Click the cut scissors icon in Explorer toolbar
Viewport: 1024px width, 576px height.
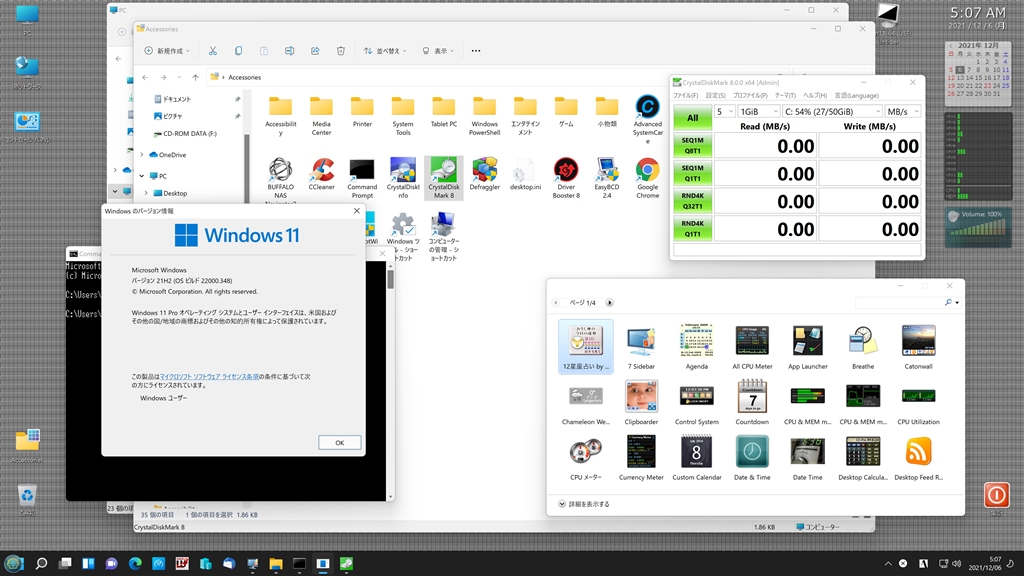(x=212, y=51)
